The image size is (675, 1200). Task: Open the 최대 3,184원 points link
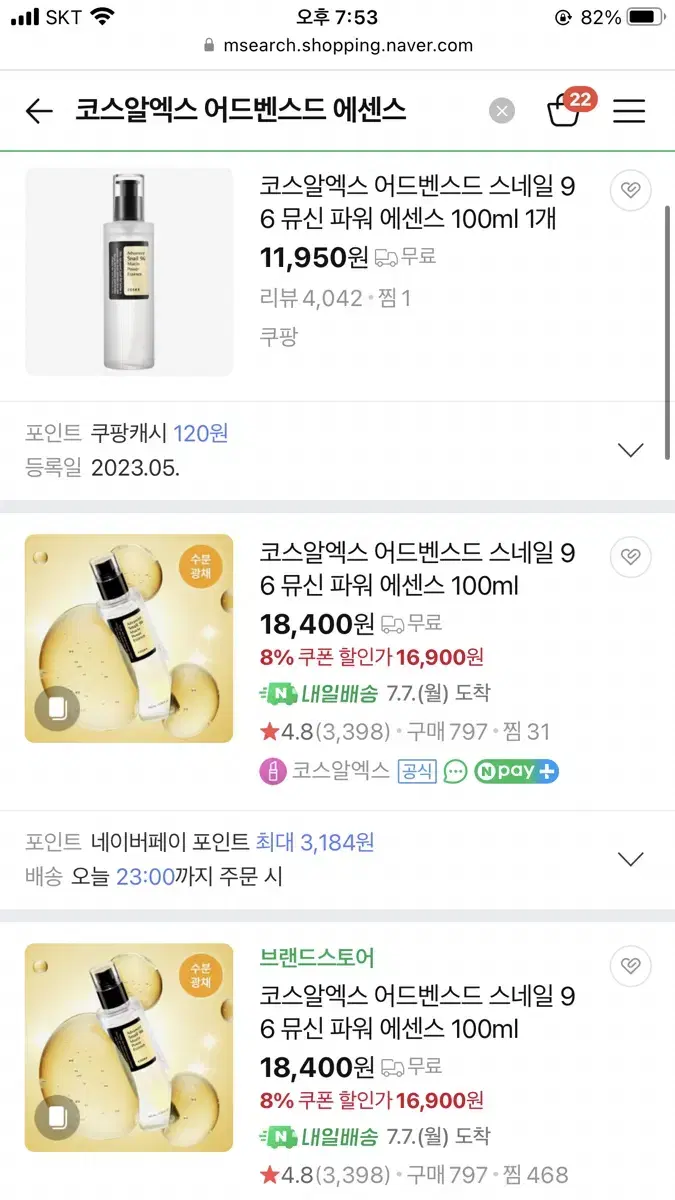[x=318, y=842]
